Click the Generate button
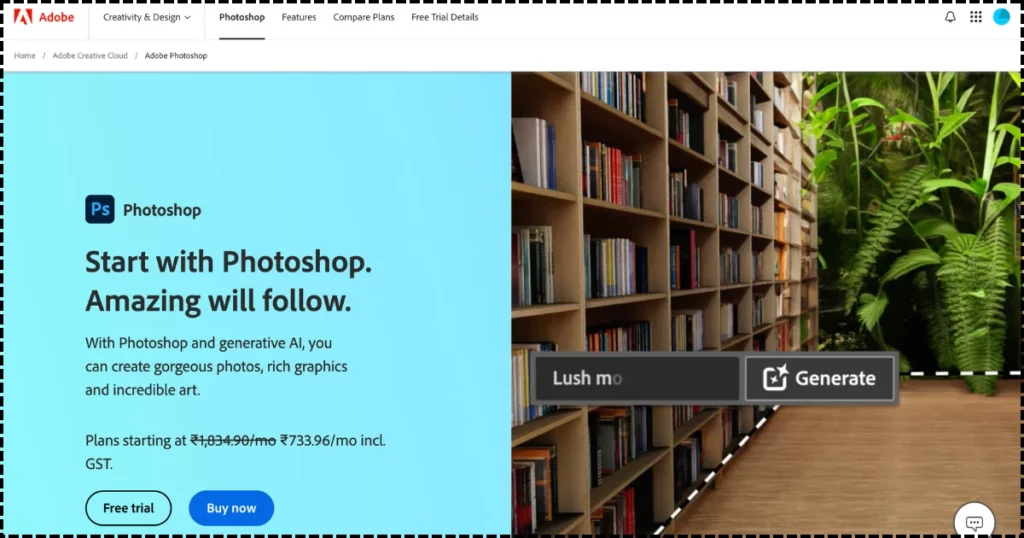 coord(820,378)
